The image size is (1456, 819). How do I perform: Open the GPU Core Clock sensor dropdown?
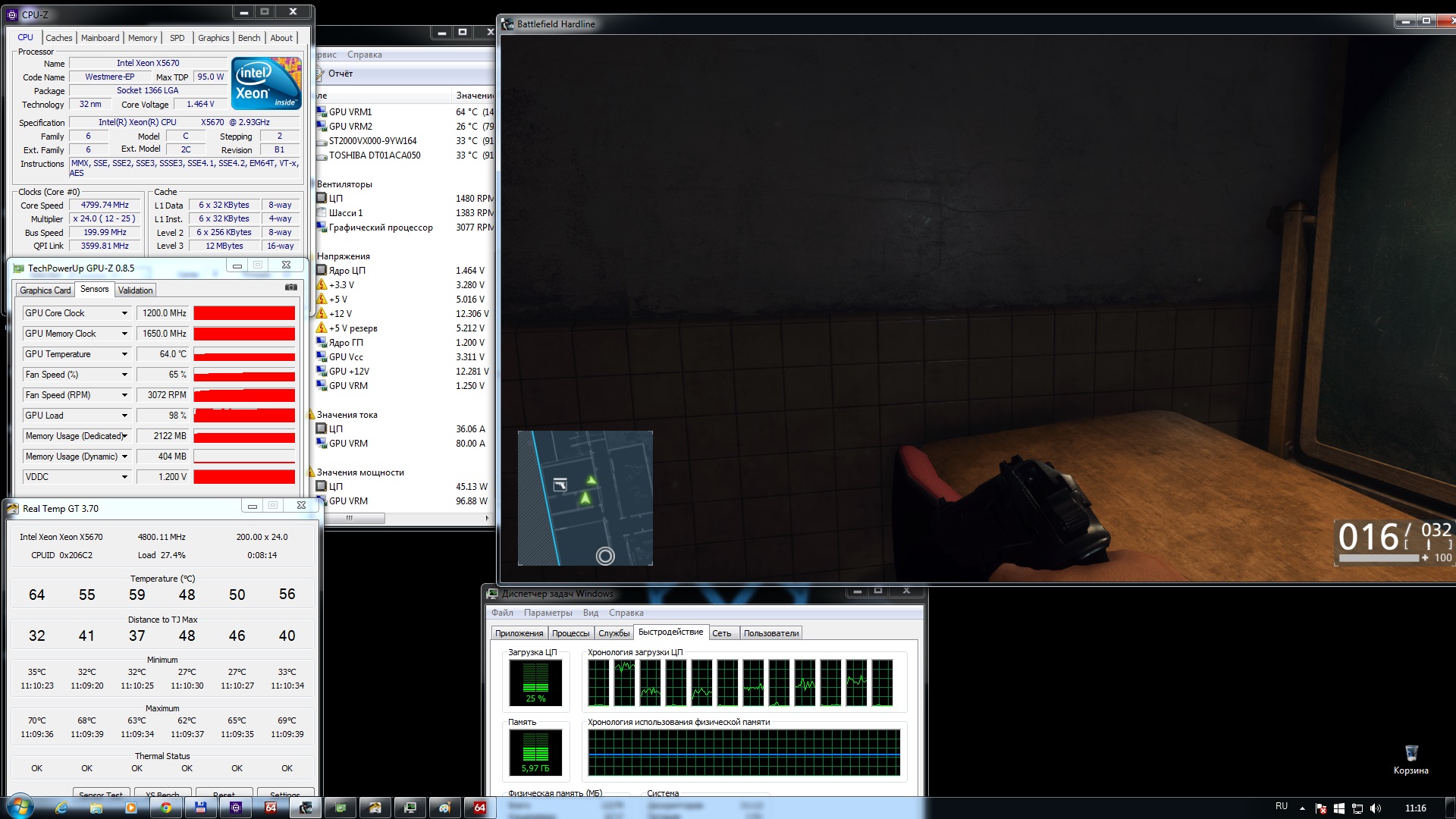pyautogui.click(x=124, y=313)
